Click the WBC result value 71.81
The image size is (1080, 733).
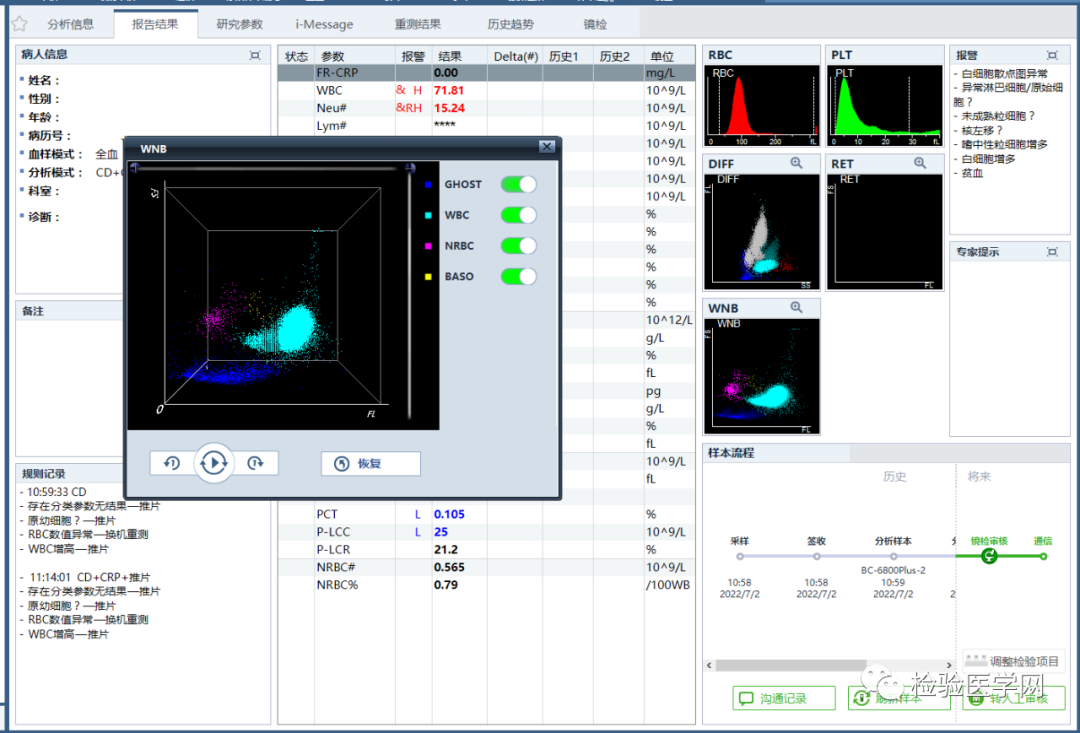[449, 90]
